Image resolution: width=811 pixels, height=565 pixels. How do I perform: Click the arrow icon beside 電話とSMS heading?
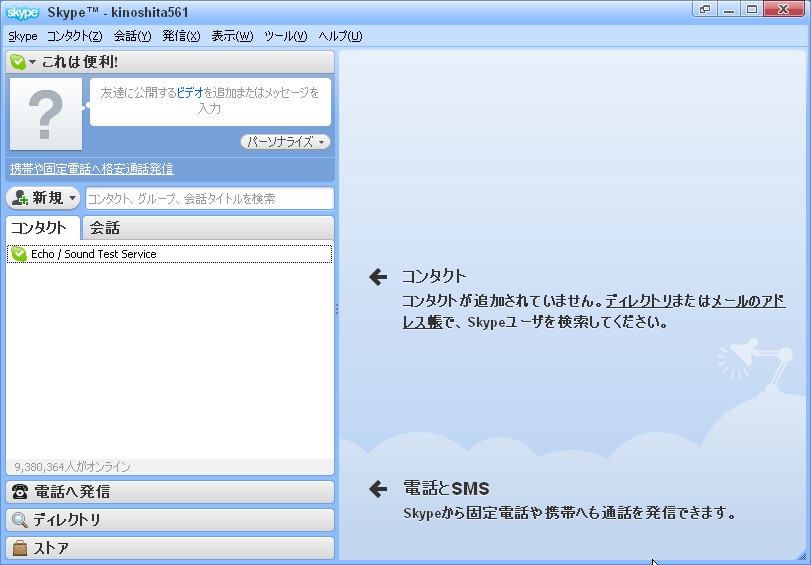point(378,489)
